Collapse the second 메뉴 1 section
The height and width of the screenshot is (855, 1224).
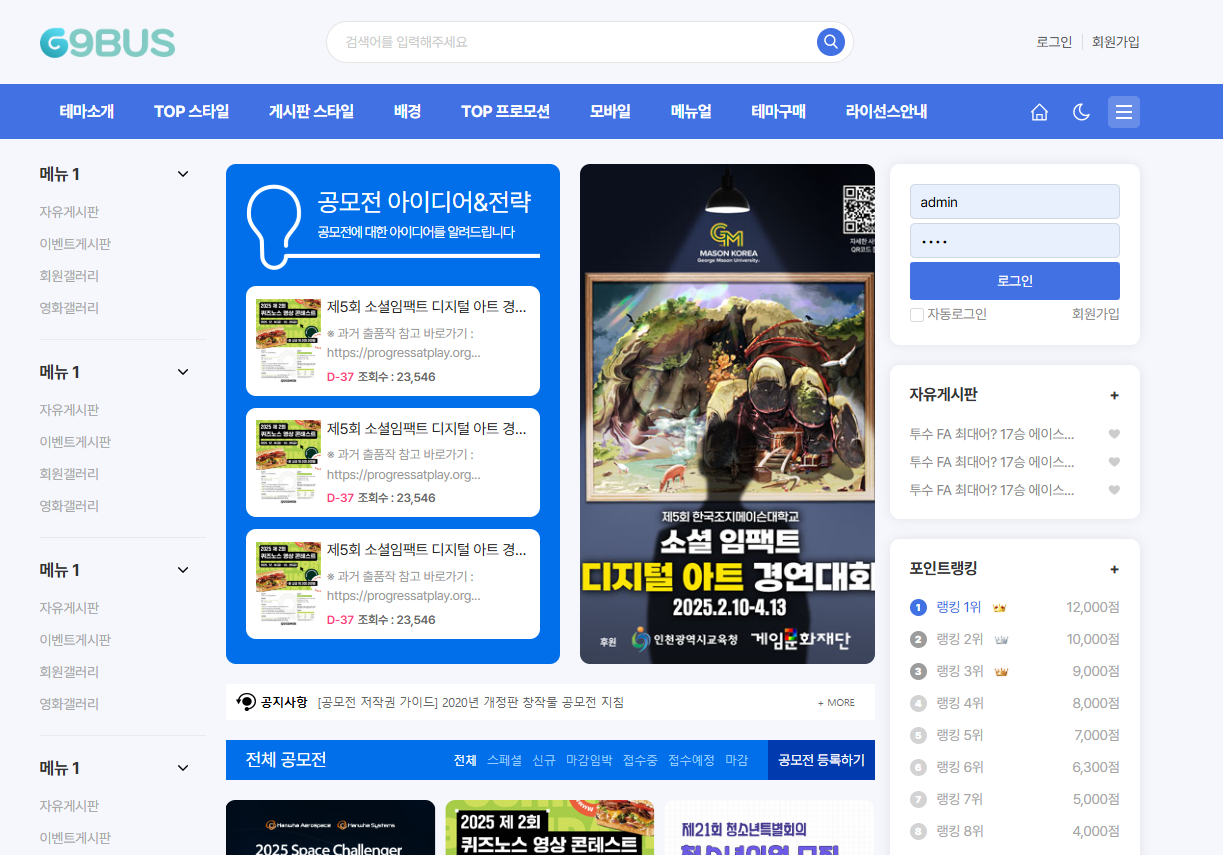pyautogui.click(x=183, y=372)
